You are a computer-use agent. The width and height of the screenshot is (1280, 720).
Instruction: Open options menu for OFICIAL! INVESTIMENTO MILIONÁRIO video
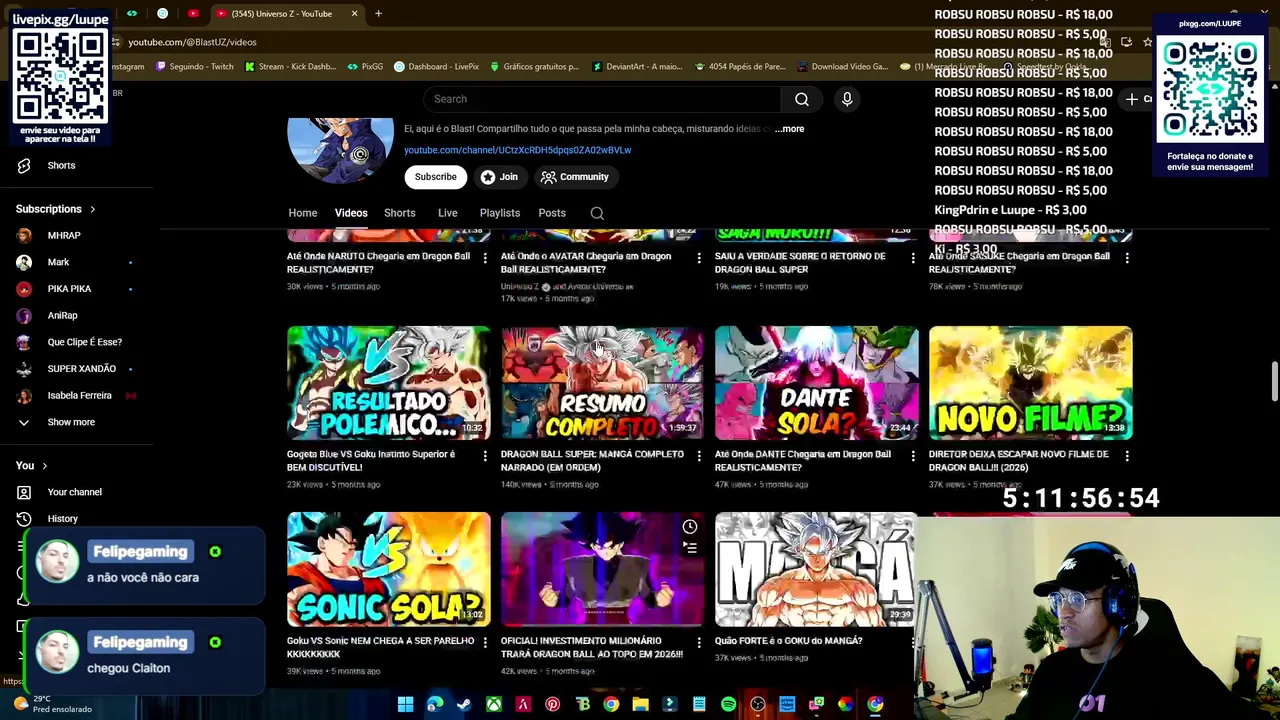click(x=699, y=642)
